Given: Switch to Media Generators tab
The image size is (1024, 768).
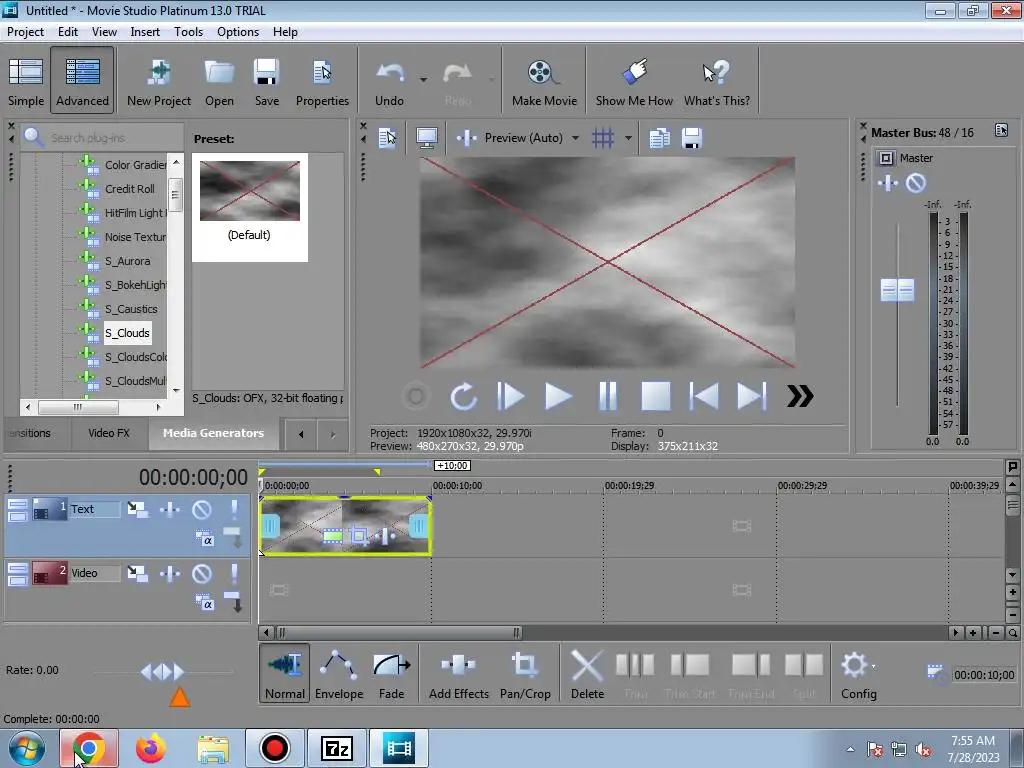Looking at the screenshot, I should (214, 433).
